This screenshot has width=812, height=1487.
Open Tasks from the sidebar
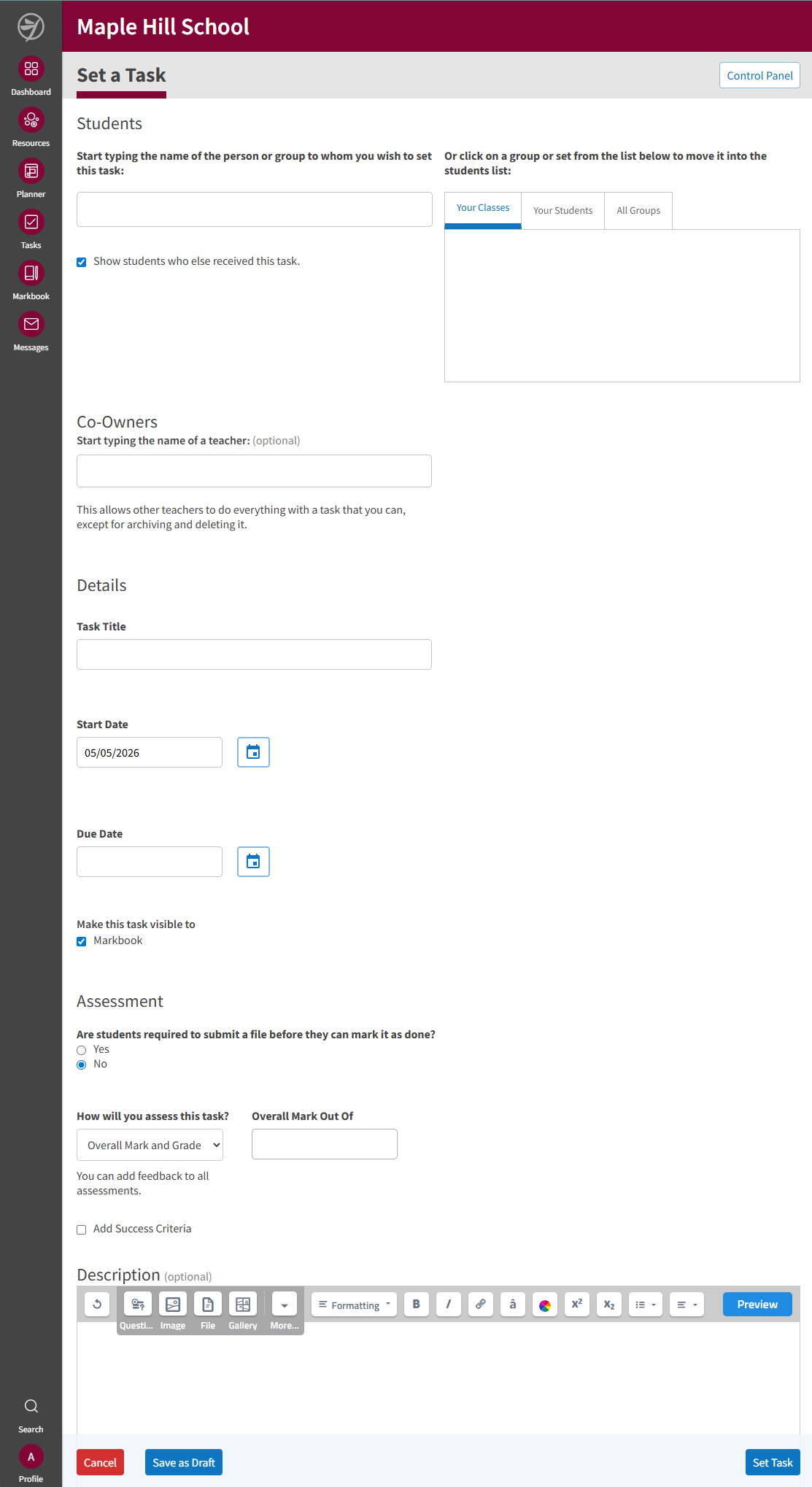pos(31,229)
